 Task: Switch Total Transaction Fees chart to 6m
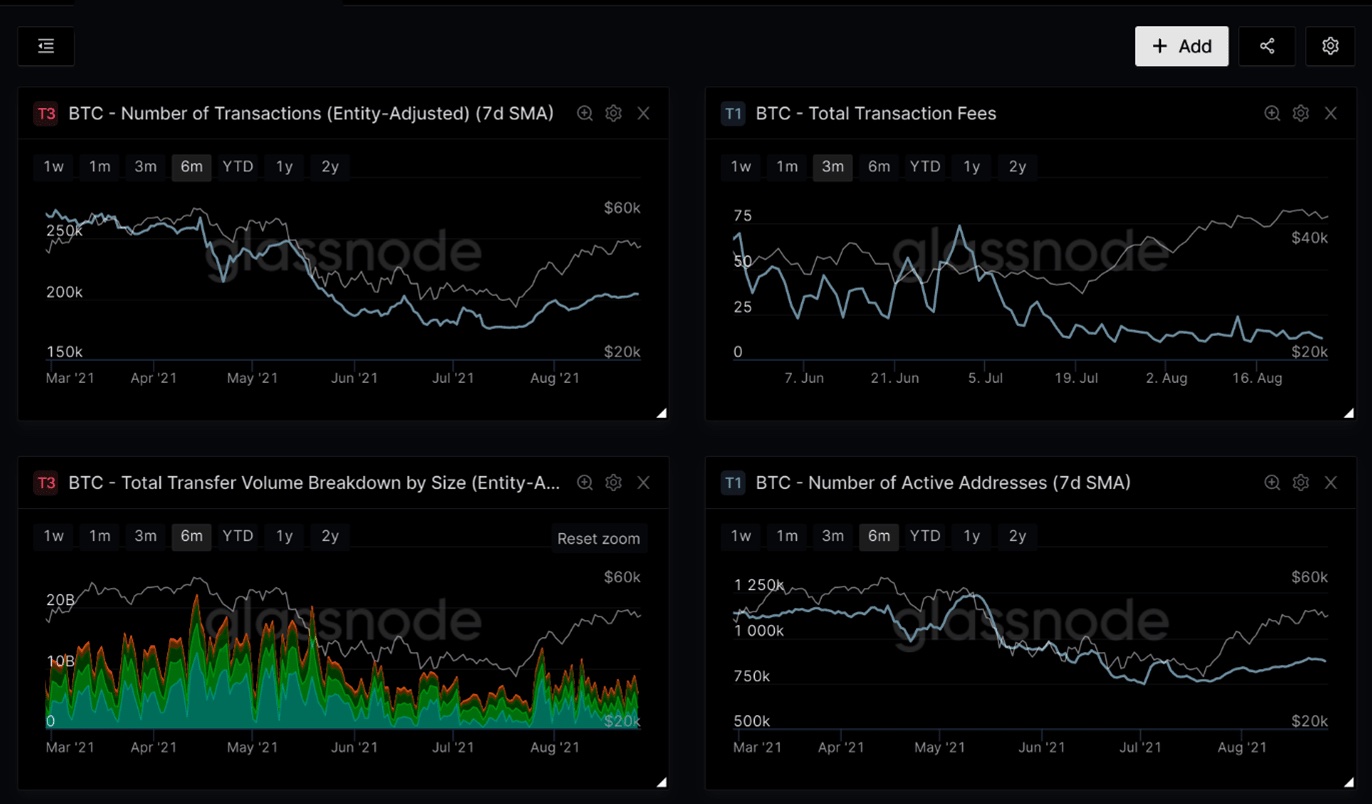tap(879, 167)
